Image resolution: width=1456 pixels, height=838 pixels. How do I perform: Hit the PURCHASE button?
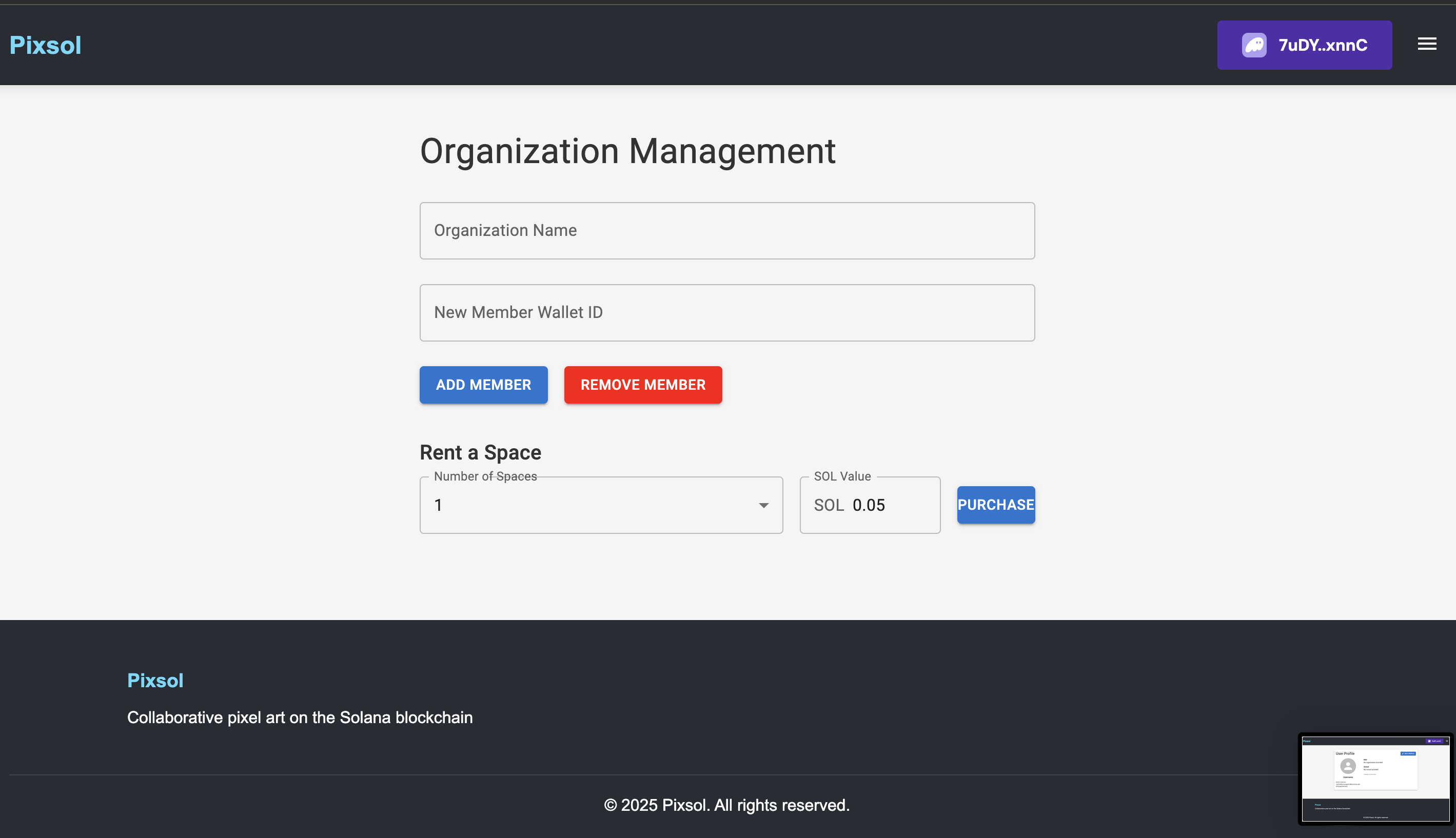(995, 505)
